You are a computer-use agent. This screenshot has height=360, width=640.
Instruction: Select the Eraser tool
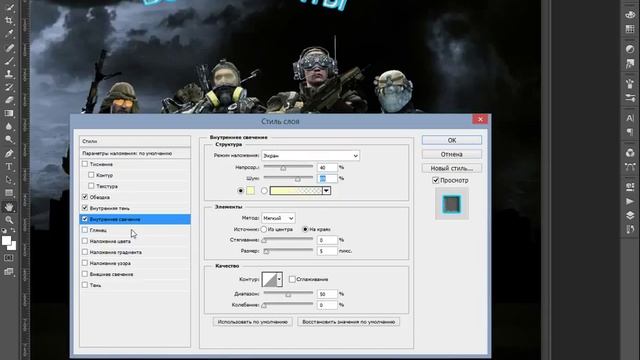(9, 100)
